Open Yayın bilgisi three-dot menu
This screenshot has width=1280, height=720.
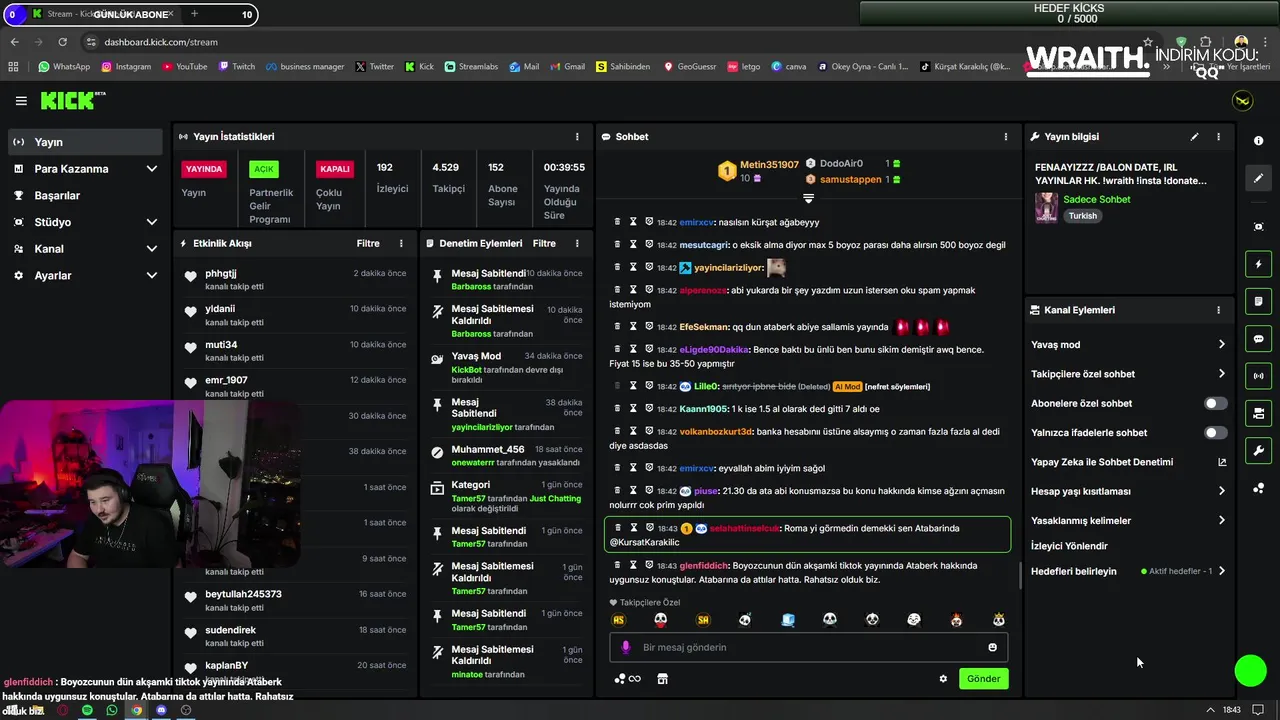click(x=1218, y=137)
